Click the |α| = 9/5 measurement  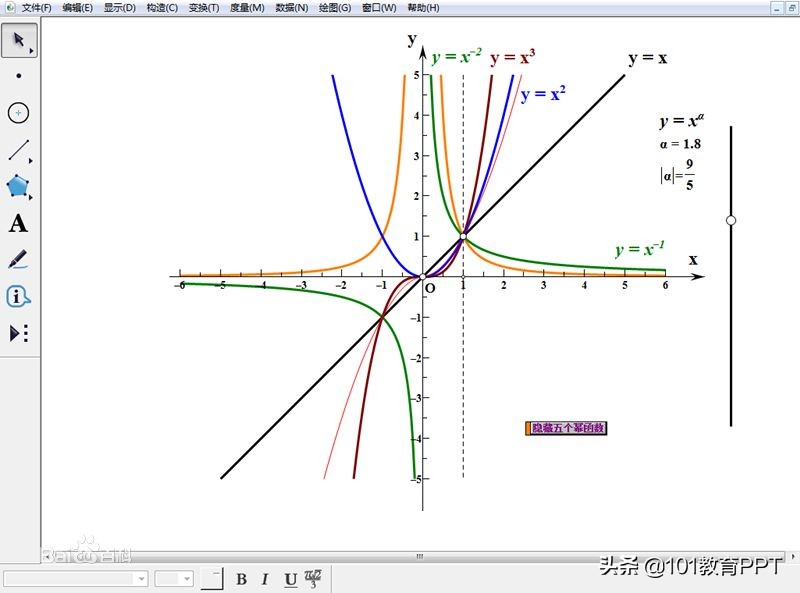click(677, 175)
